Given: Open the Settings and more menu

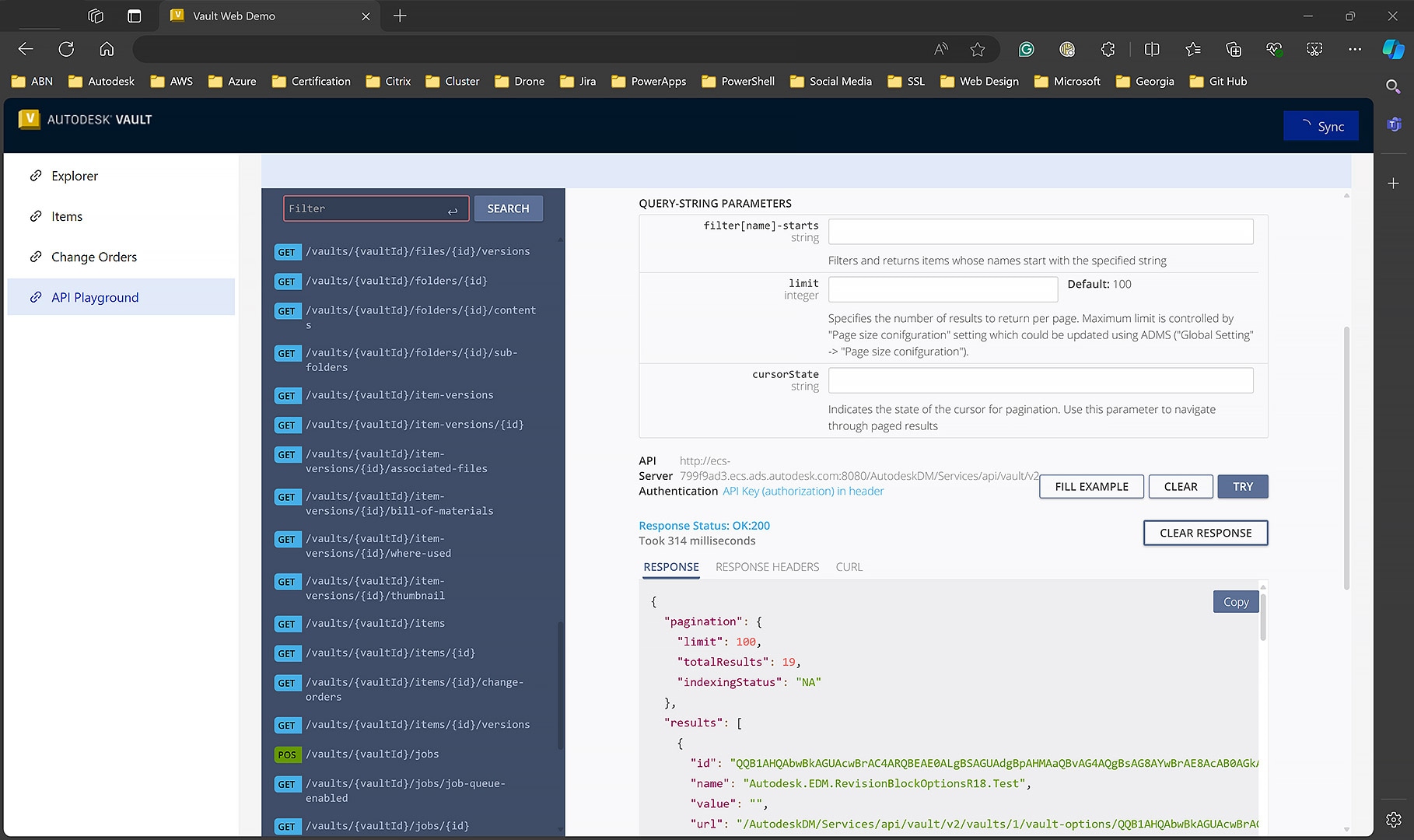Looking at the screenshot, I should coord(1354,49).
